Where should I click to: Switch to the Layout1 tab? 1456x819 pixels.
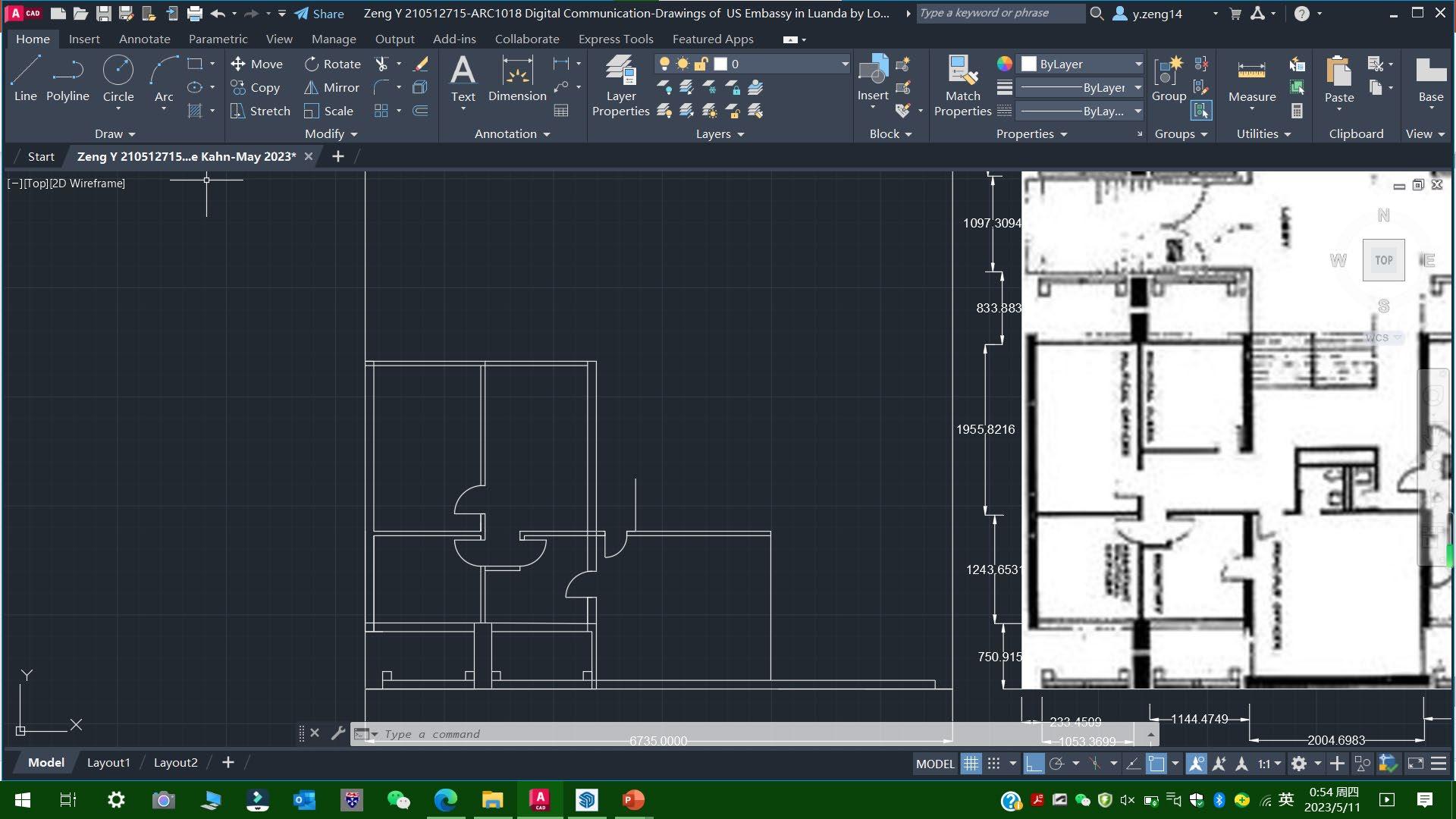pyautogui.click(x=108, y=762)
